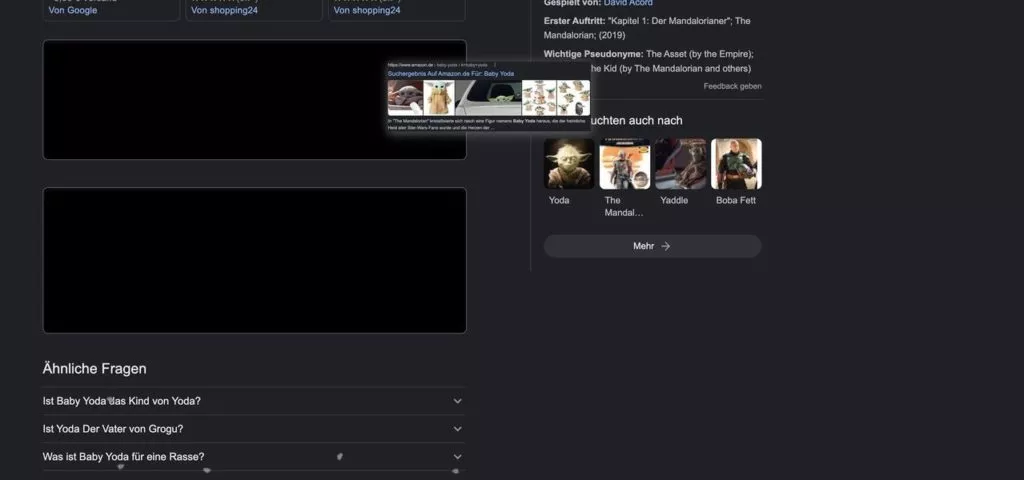The height and width of the screenshot is (480, 1024).
Task: Click the "Erster Auftritt:" label text
Action: (575, 21)
